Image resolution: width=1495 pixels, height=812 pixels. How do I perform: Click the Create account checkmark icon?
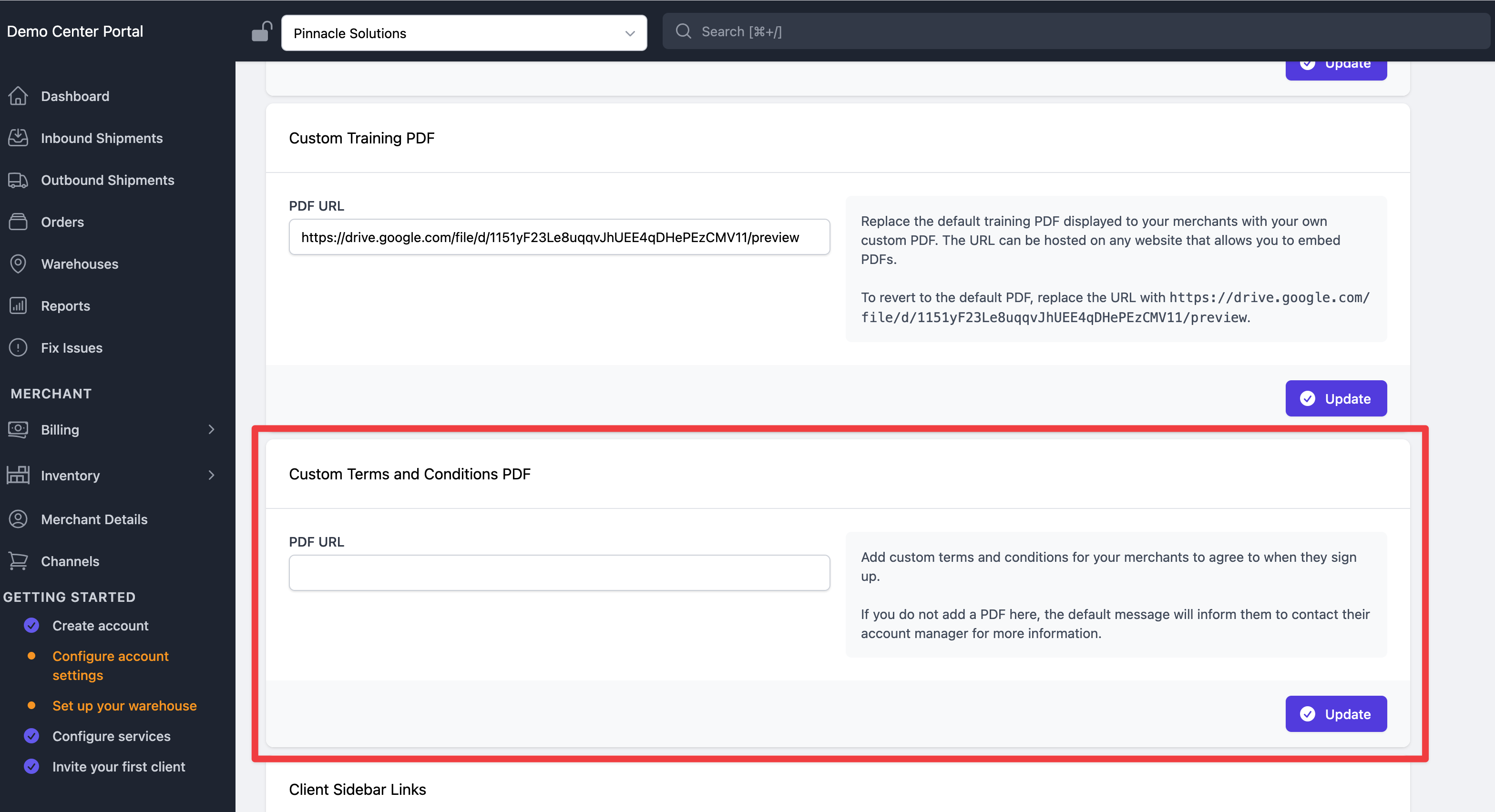point(31,625)
